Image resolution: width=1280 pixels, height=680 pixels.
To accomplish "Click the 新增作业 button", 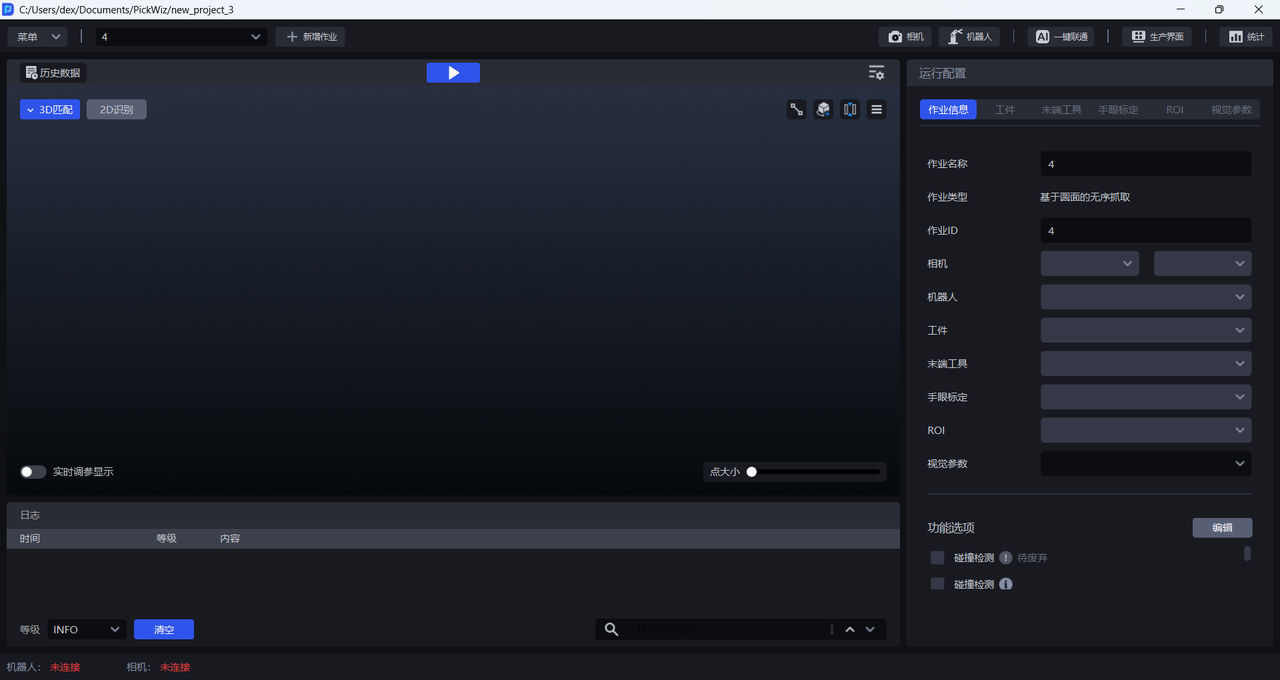I will pos(311,37).
